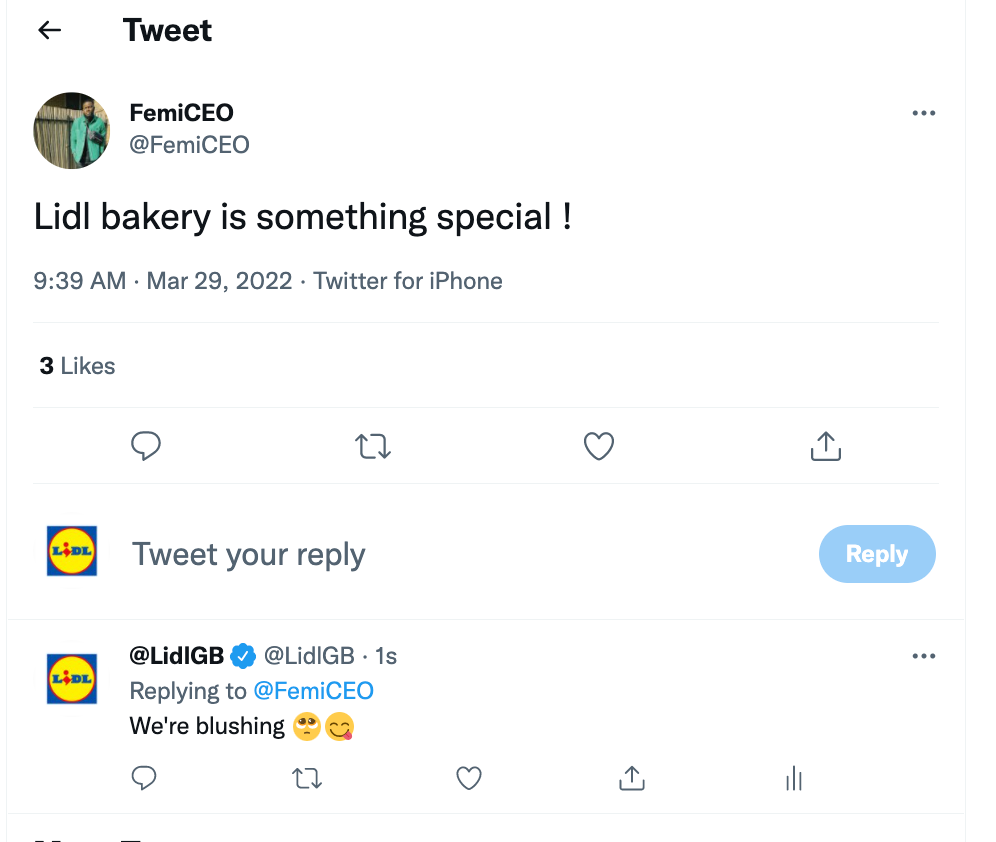
Task: Go back using the left arrow icon
Action: coord(50,30)
